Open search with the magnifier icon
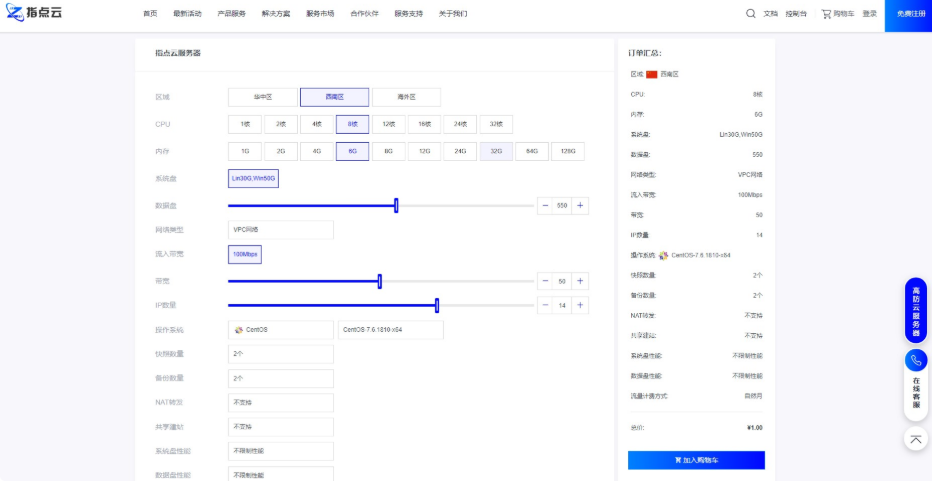The width and height of the screenshot is (932, 481). pos(751,14)
